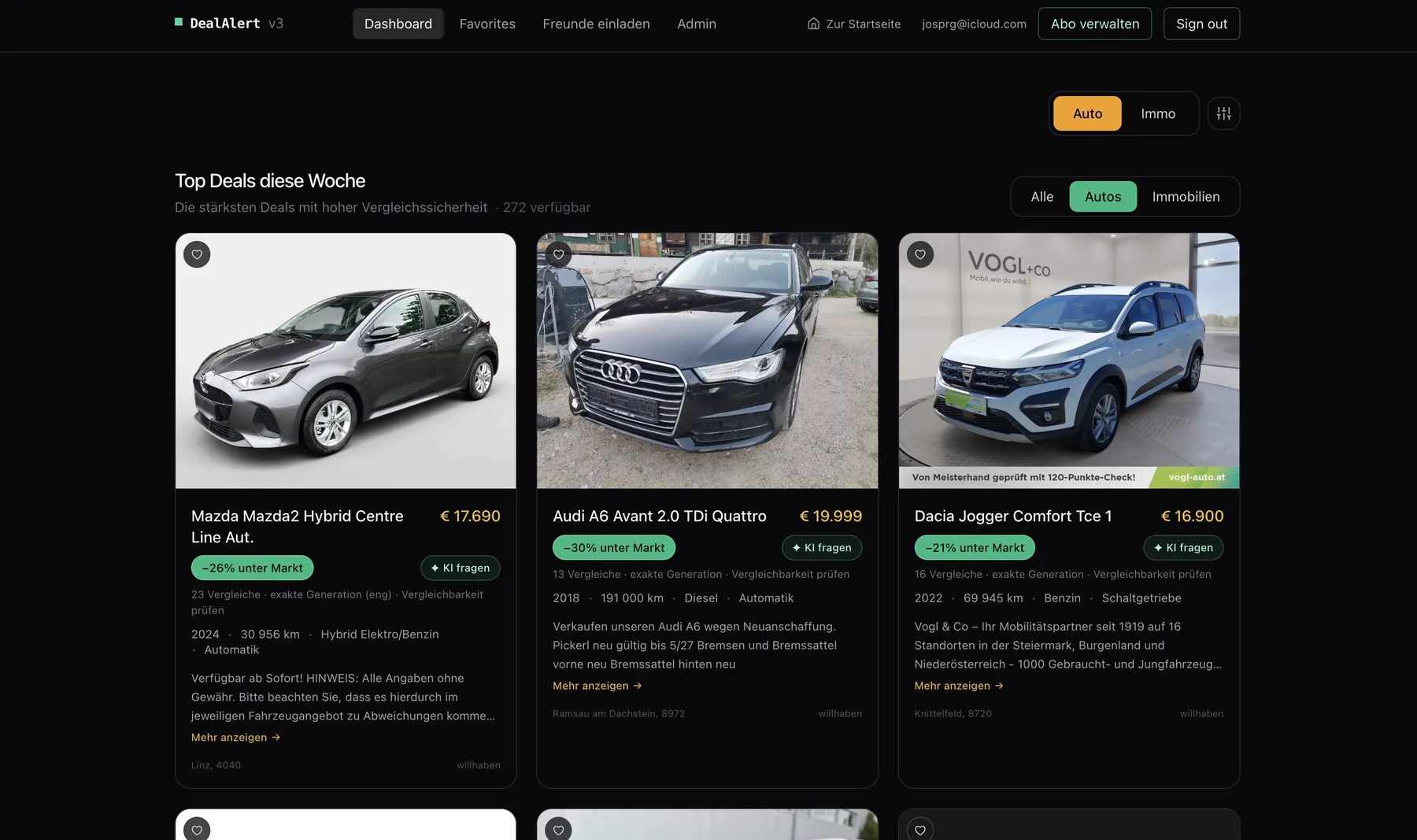Go to Zur Startseite home link
Screen dimensions: 1417x840
click(854, 24)
